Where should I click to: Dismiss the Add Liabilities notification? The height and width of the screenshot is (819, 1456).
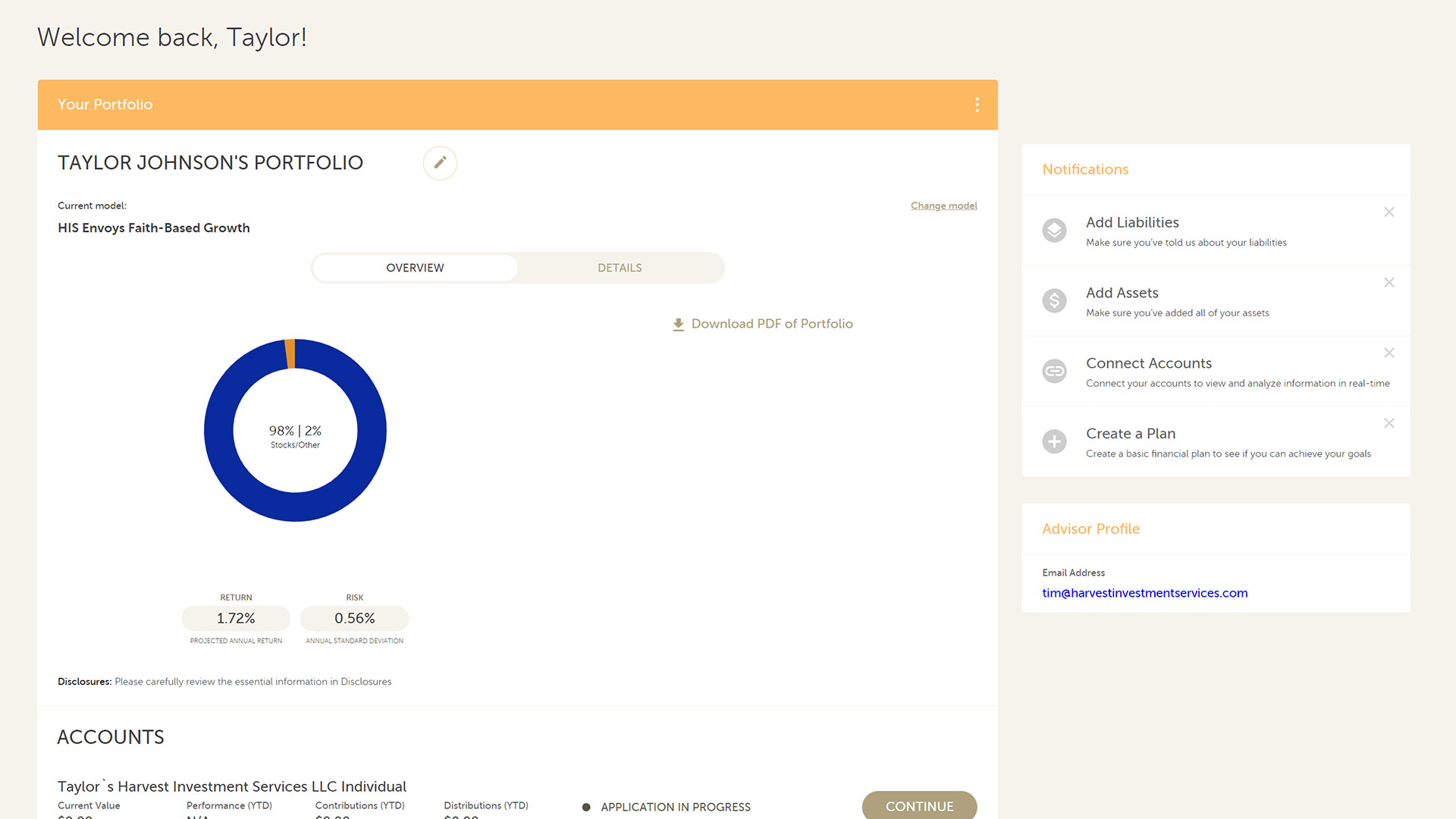tap(1389, 212)
